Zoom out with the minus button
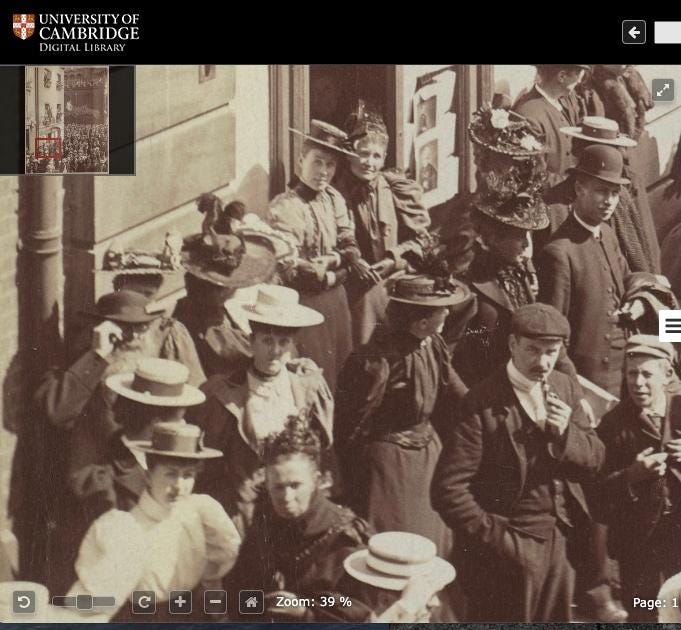681x630 pixels. (x=215, y=602)
